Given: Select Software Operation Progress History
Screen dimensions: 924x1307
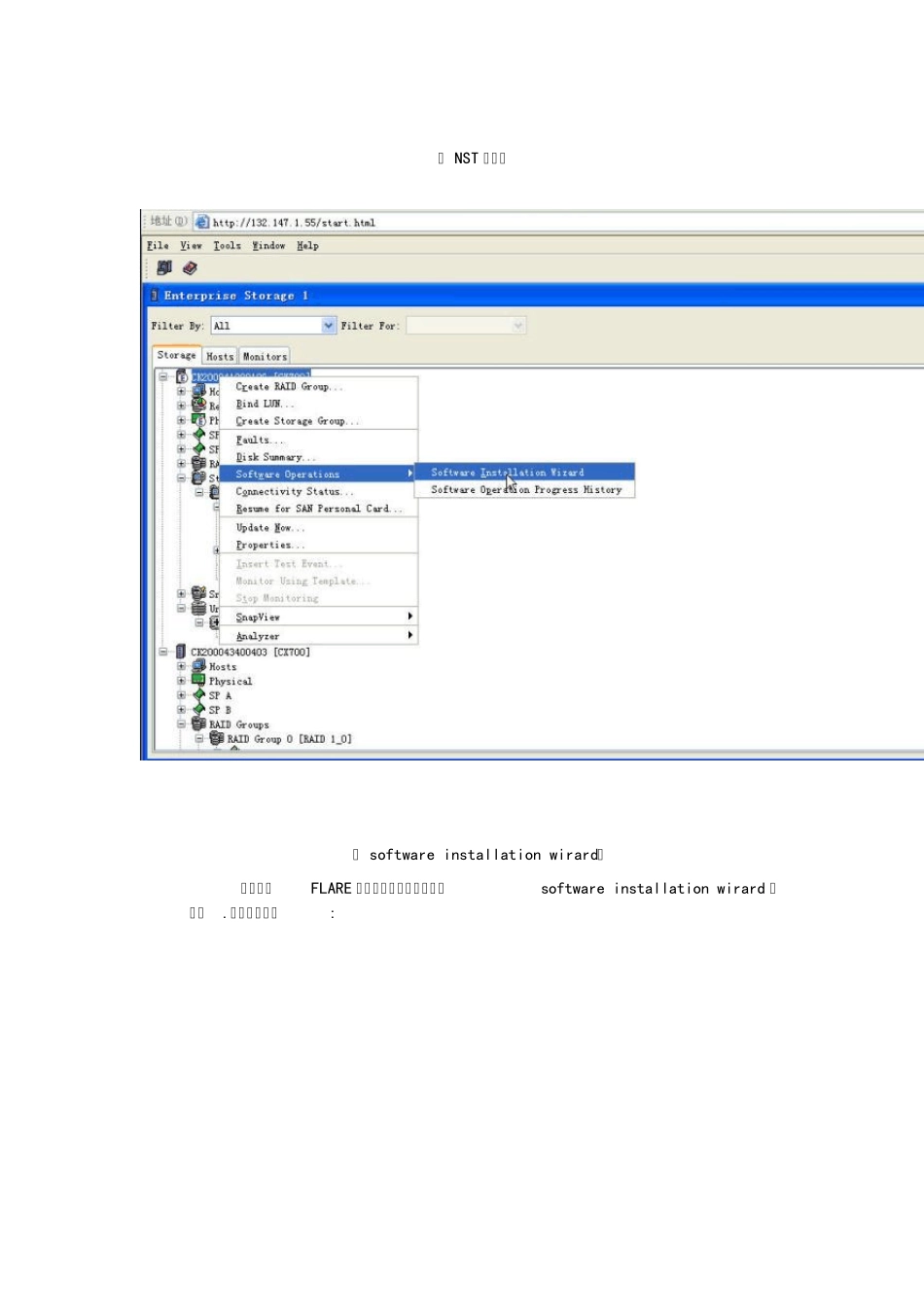Looking at the screenshot, I should point(525,490).
